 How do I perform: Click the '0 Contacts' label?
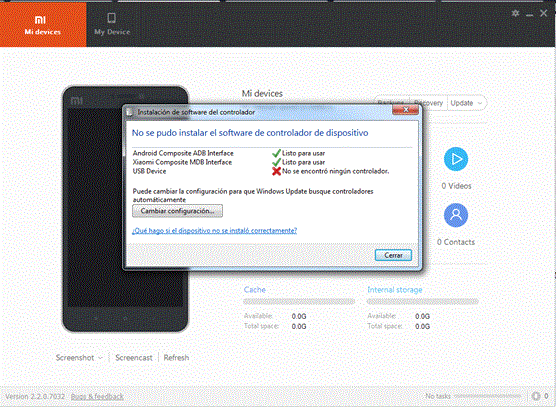click(456, 242)
